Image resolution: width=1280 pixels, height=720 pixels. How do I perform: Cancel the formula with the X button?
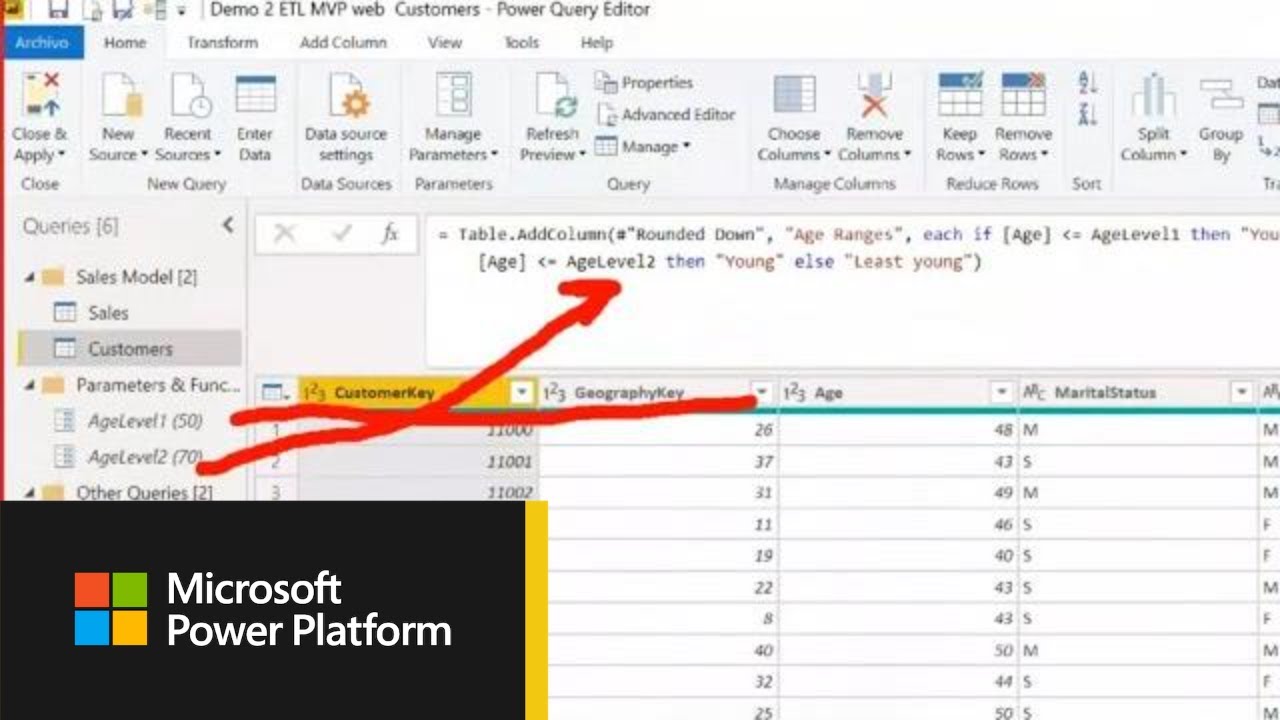pyautogui.click(x=285, y=234)
